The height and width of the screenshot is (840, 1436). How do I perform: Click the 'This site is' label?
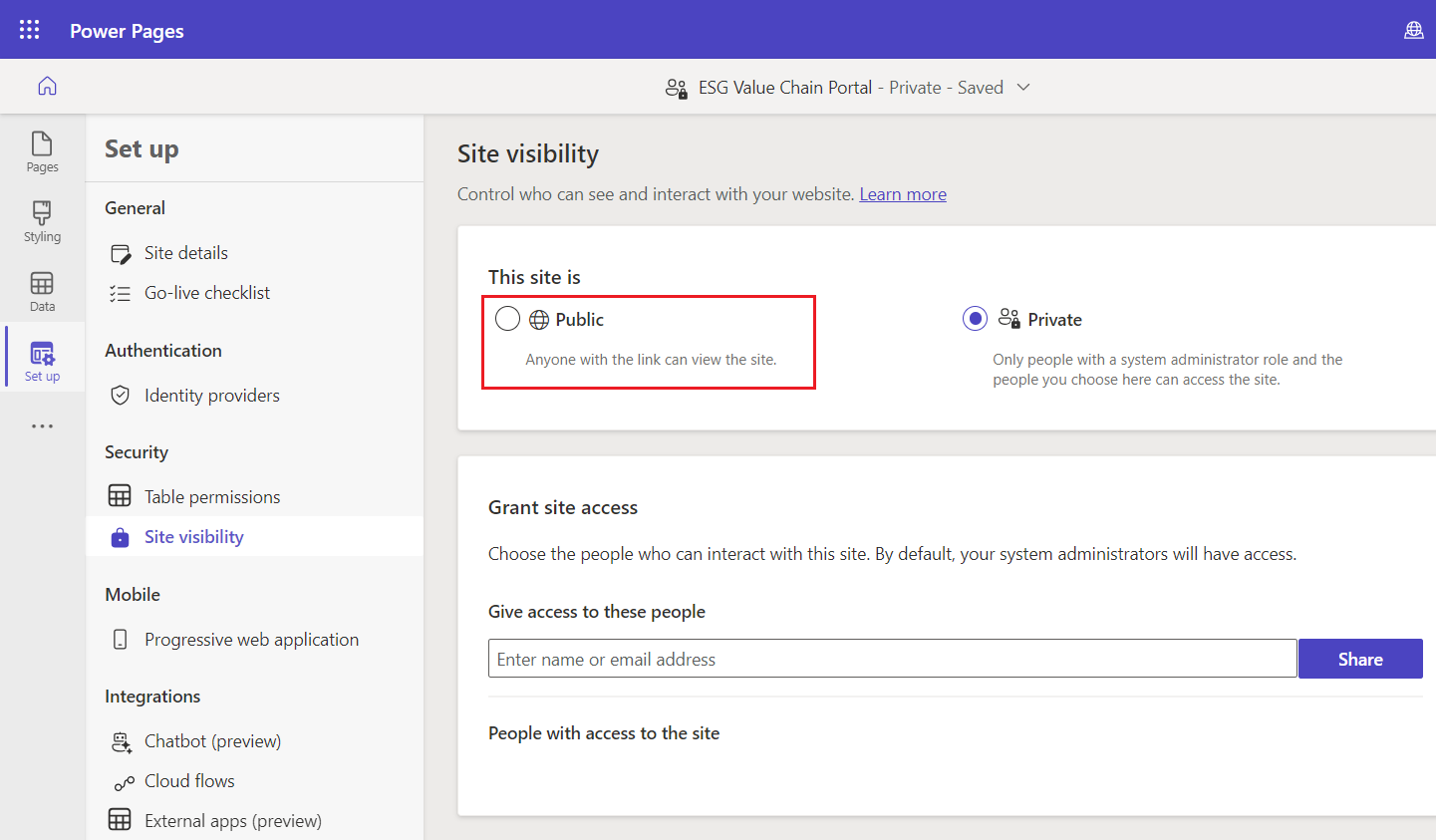[x=534, y=278]
